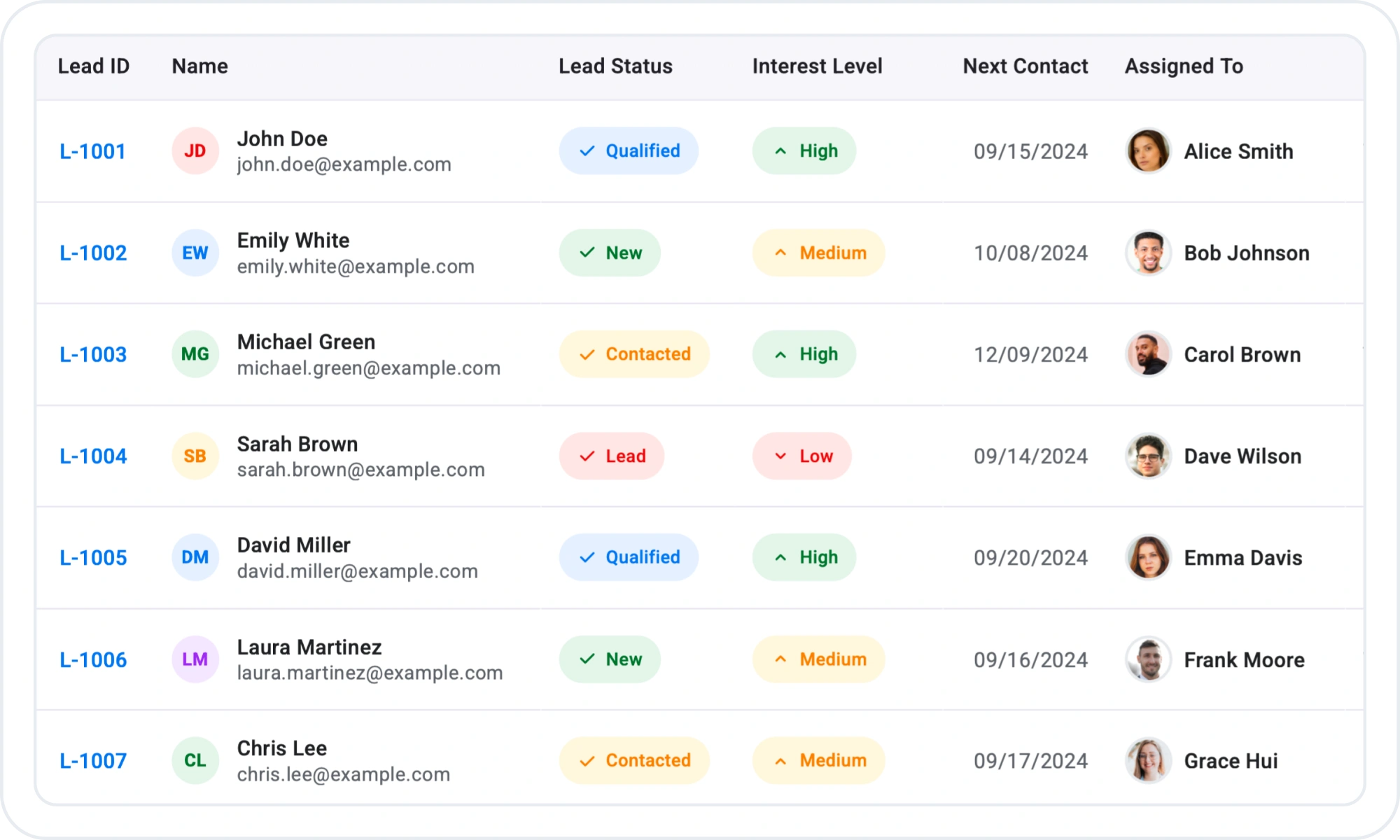Click next contact date 10/08/2024
This screenshot has height=840, width=1400.
(x=1030, y=253)
